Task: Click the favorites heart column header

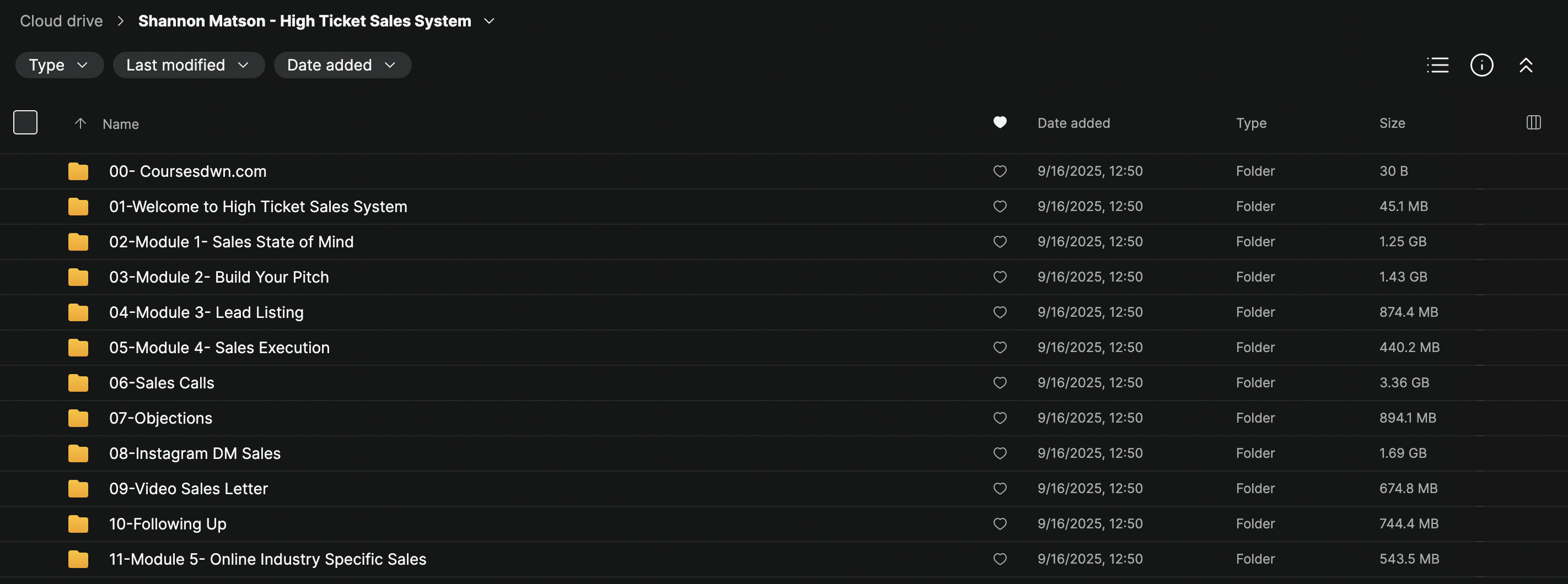Action: point(1000,123)
